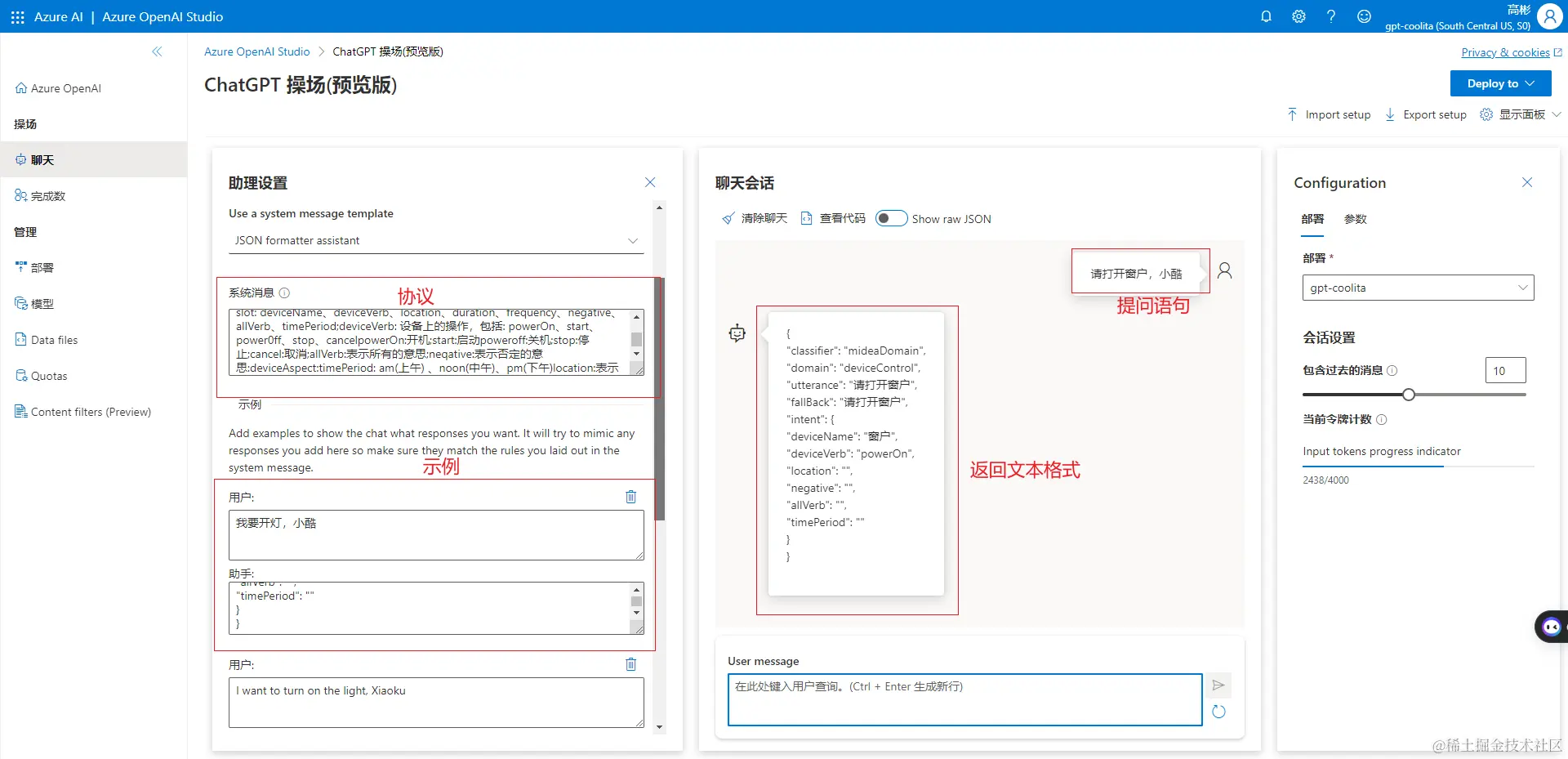Go to Azure OpenAI home
Image resolution: width=1568 pixels, height=759 pixels.
(x=58, y=88)
